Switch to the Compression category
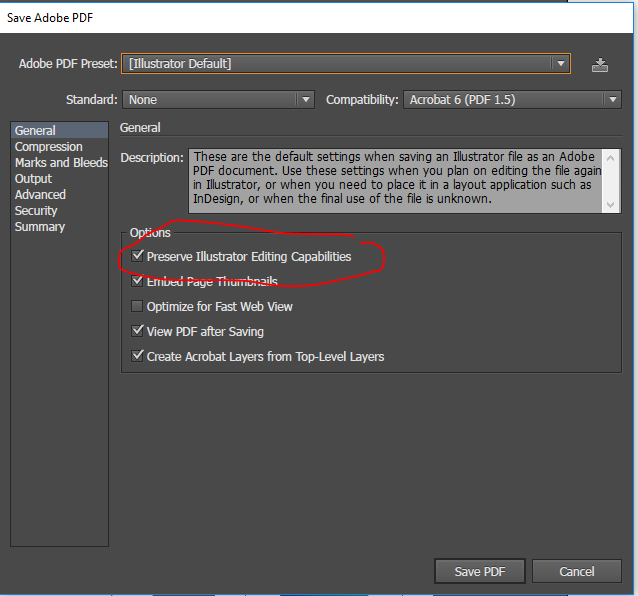Viewport: 638px width, 596px height. point(59,146)
